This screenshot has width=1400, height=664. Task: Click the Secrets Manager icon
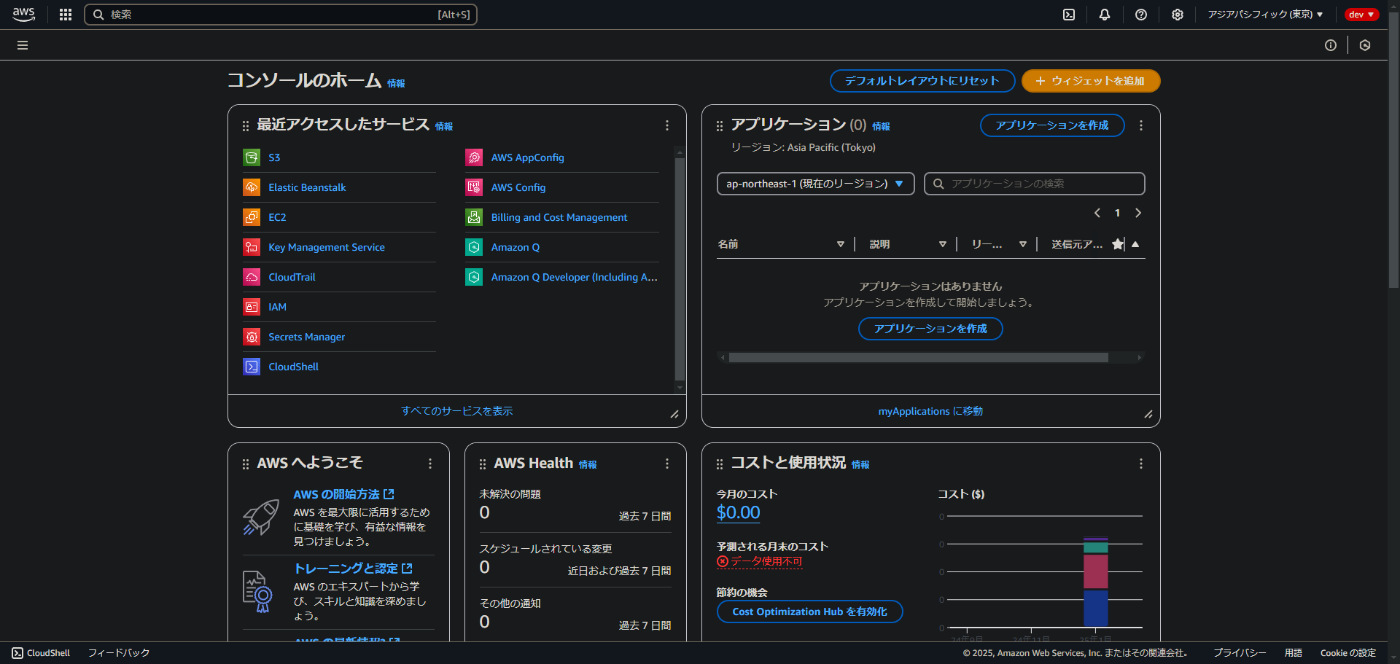pyautogui.click(x=251, y=337)
